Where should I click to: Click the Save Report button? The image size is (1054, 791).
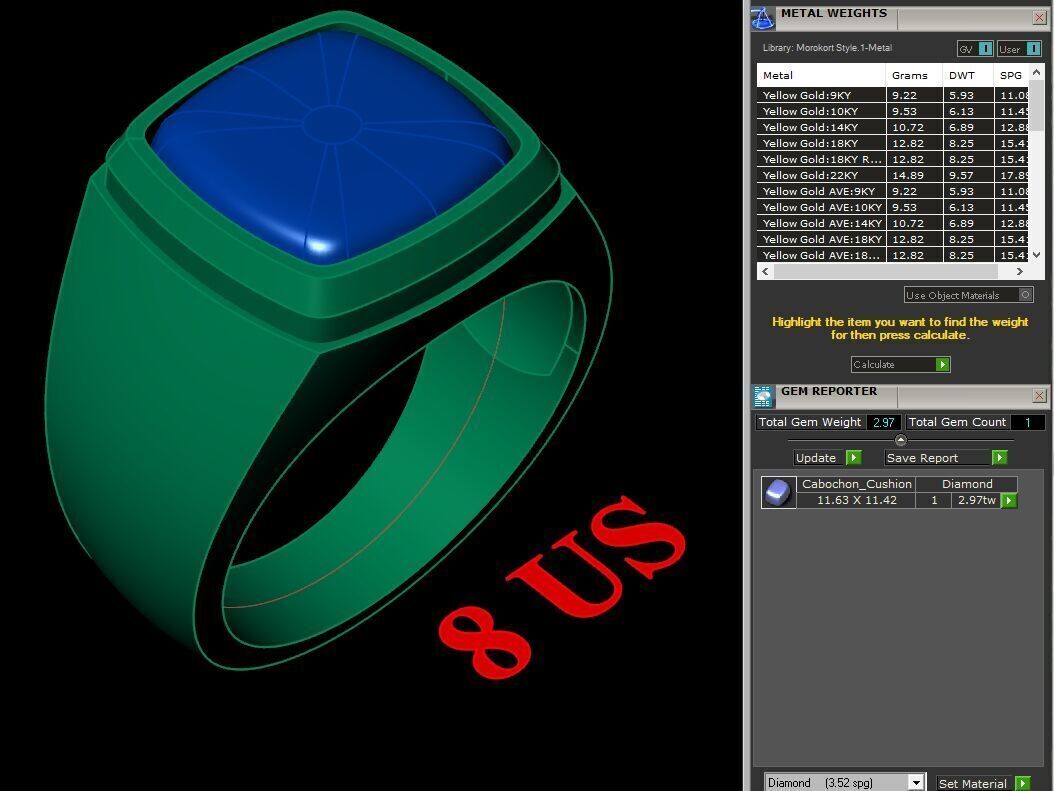(938, 458)
